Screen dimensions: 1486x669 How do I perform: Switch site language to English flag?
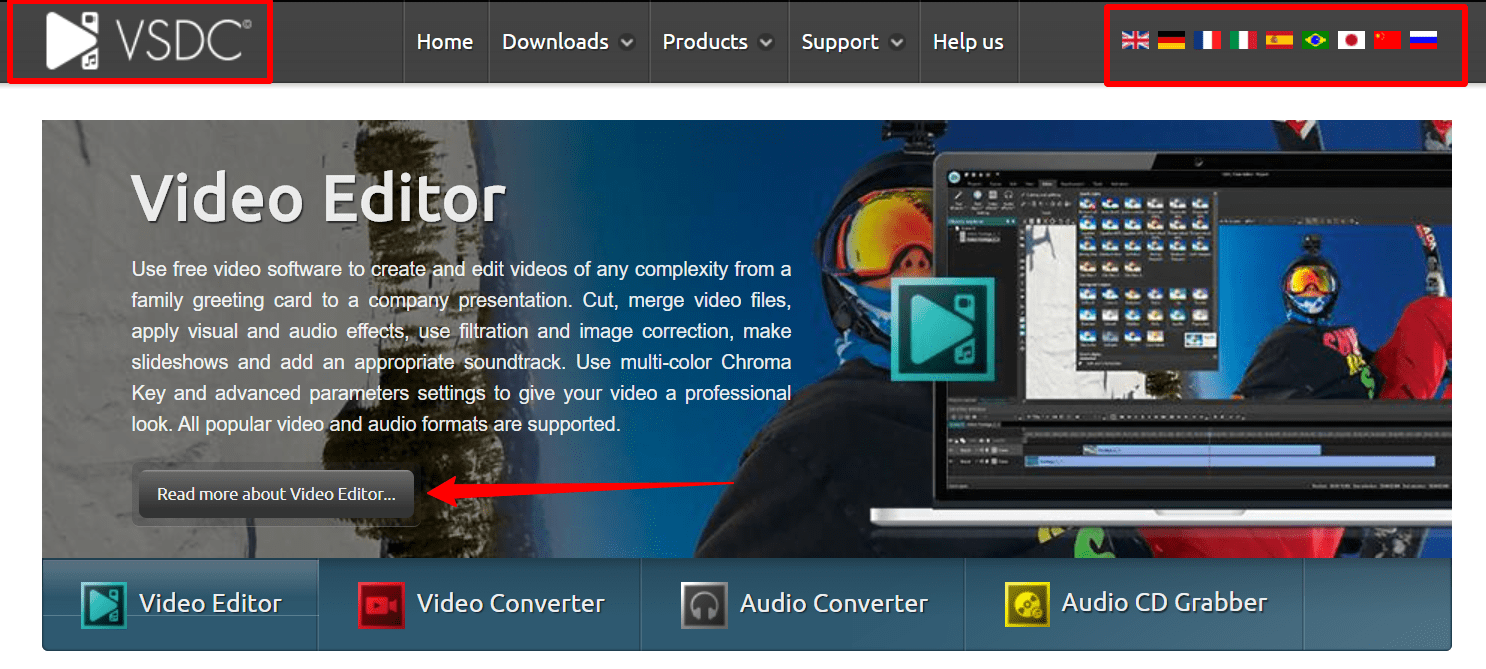pos(1135,40)
